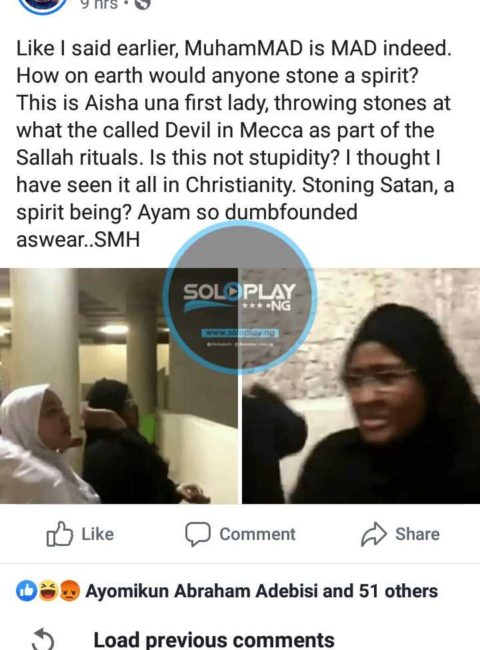Click the blue like reaction emoji
The image size is (480, 650).
pyautogui.click(x=26, y=591)
